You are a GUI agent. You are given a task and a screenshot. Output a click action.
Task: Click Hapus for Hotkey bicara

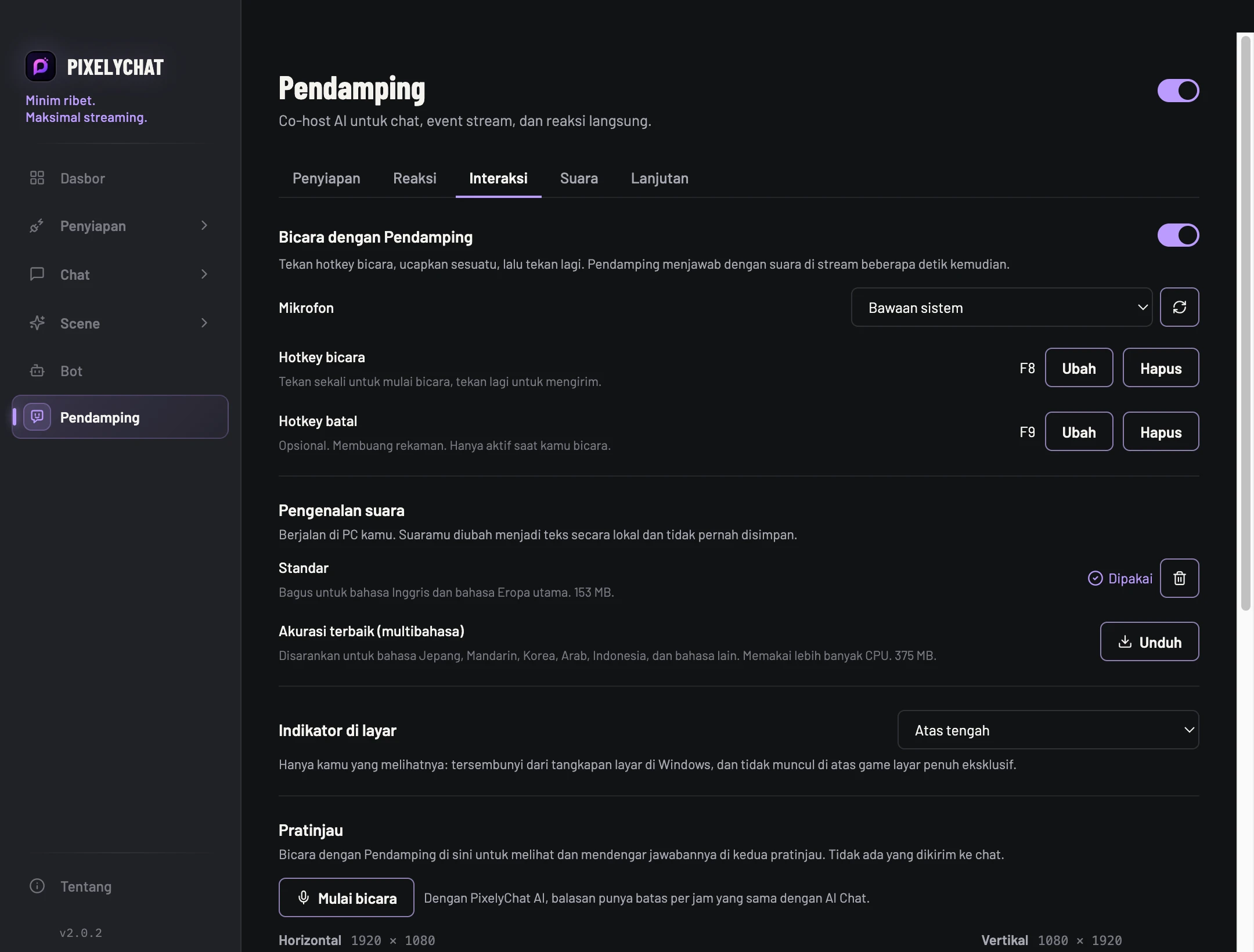(x=1161, y=368)
